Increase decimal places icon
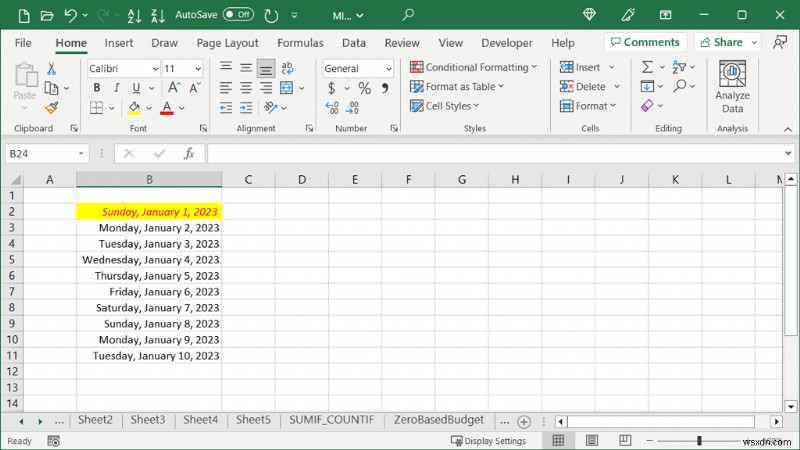Viewport: 800px width, 450px height. (x=332, y=108)
